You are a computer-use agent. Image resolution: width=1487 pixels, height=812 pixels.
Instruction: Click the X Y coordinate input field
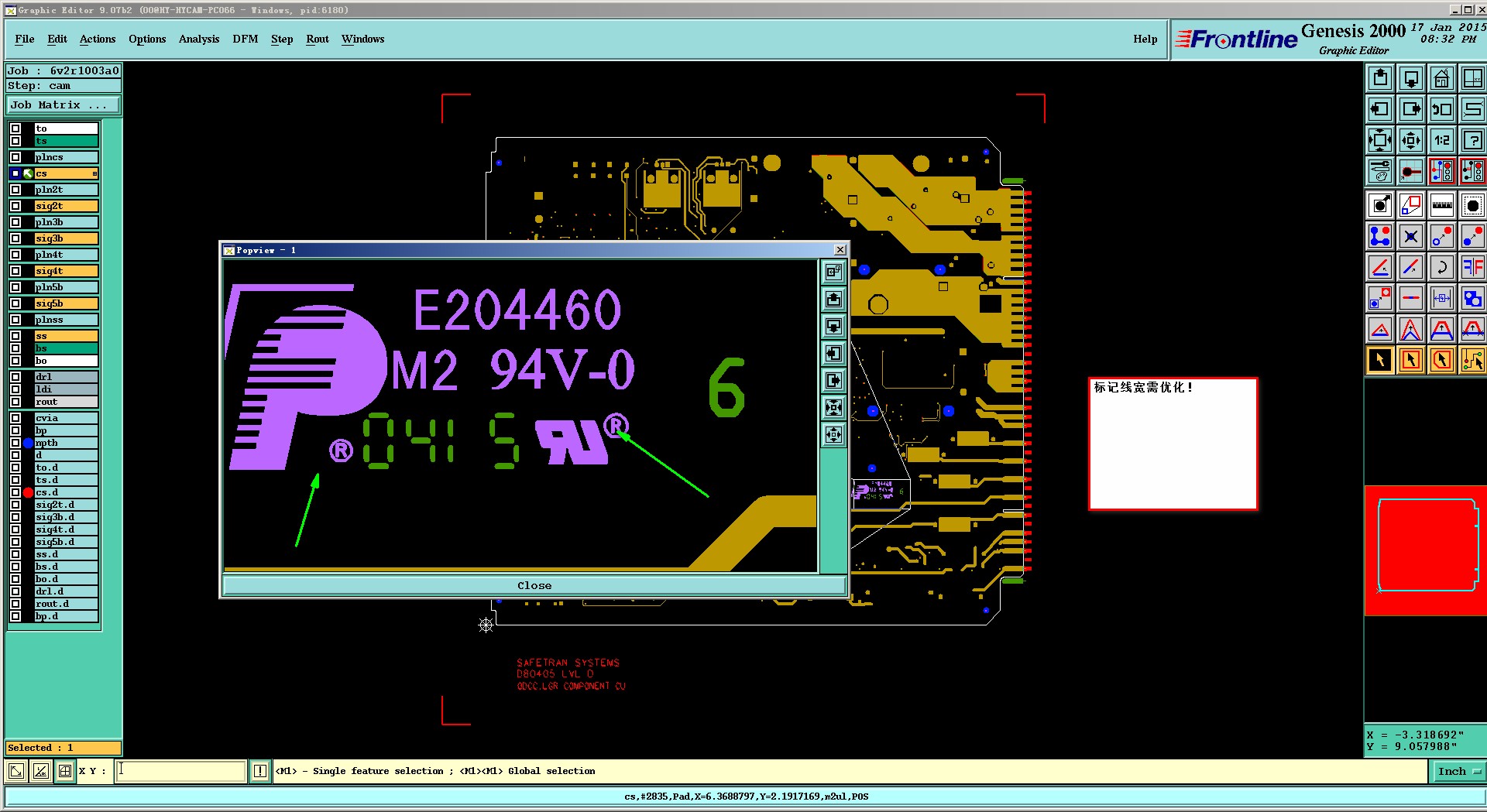(x=181, y=771)
